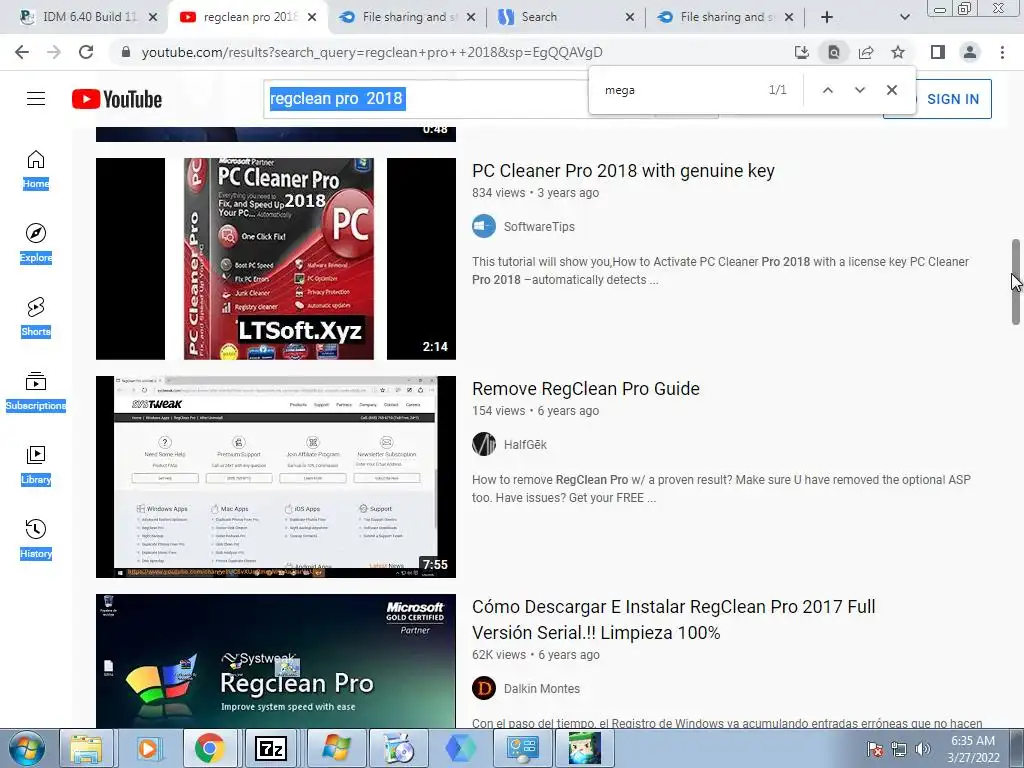Image resolution: width=1024 pixels, height=768 pixels.
Task: Open the Windows Start button
Action: tap(26, 748)
